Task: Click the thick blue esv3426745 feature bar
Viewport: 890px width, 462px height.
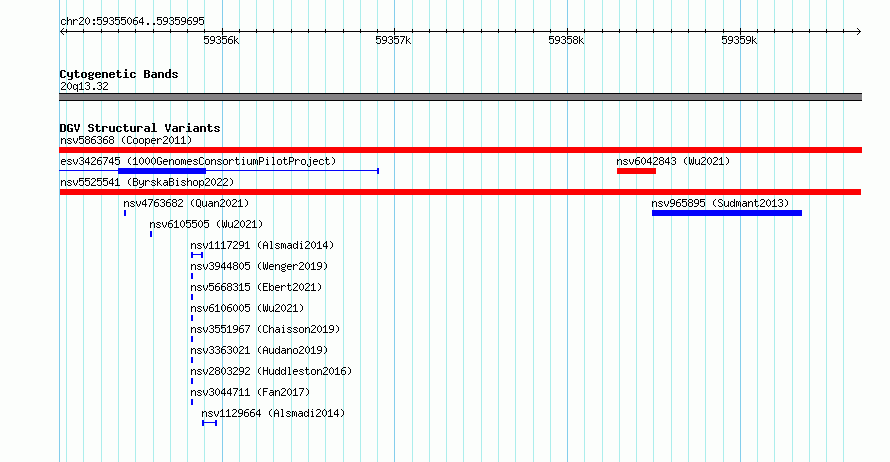Action: coord(162,171)
